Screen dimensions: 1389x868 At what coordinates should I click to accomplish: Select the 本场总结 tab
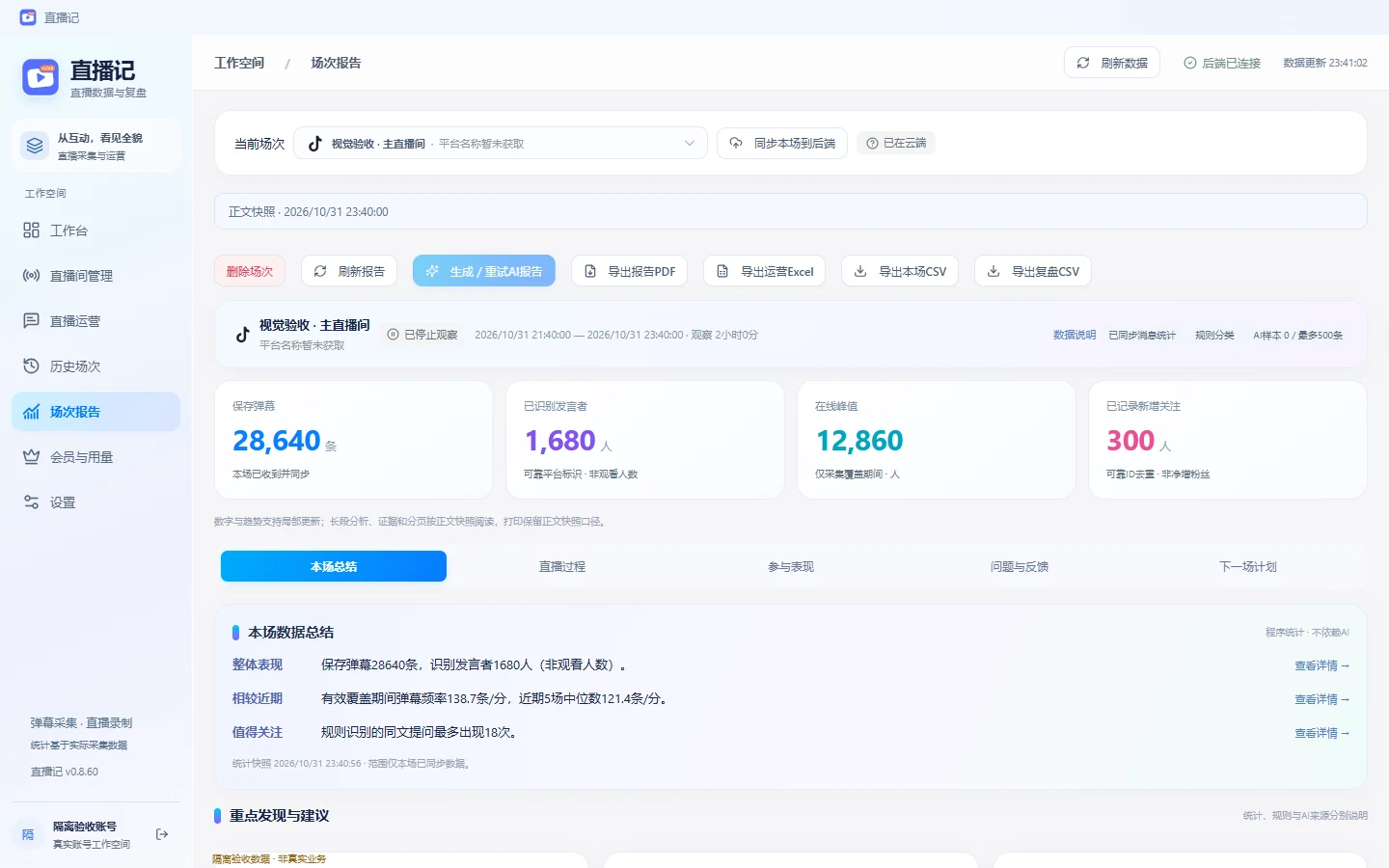click(334, 566)
